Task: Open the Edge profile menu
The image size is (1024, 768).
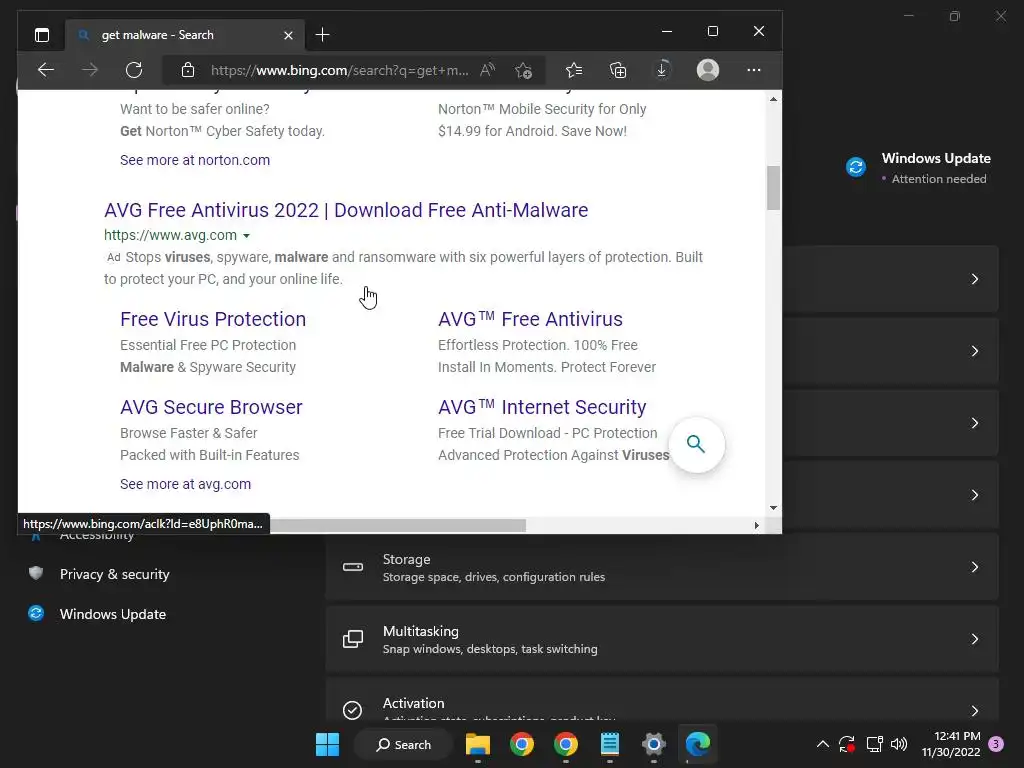Action: [708, 70]
